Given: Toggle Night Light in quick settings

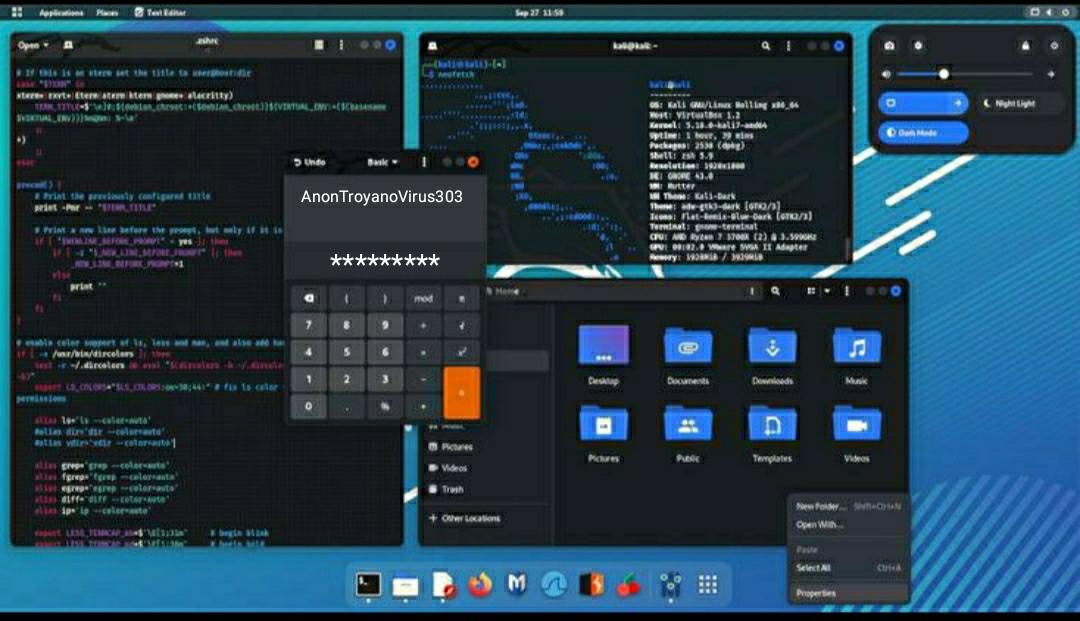Looking at the screenshot, I should pyautogui.click(x=1020, y=103).
